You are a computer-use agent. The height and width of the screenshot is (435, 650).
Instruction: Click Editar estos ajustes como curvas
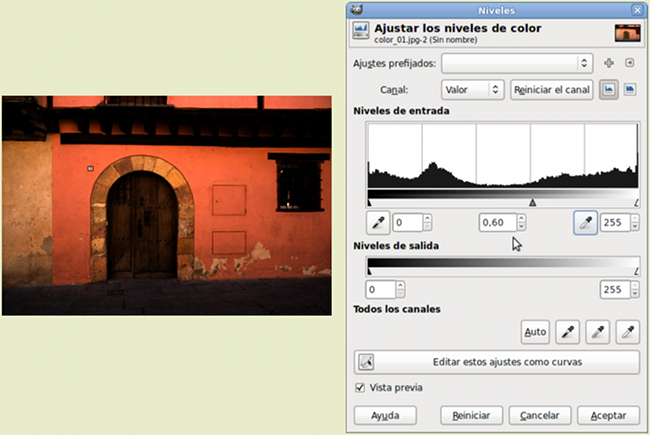(x=497, y=362)
